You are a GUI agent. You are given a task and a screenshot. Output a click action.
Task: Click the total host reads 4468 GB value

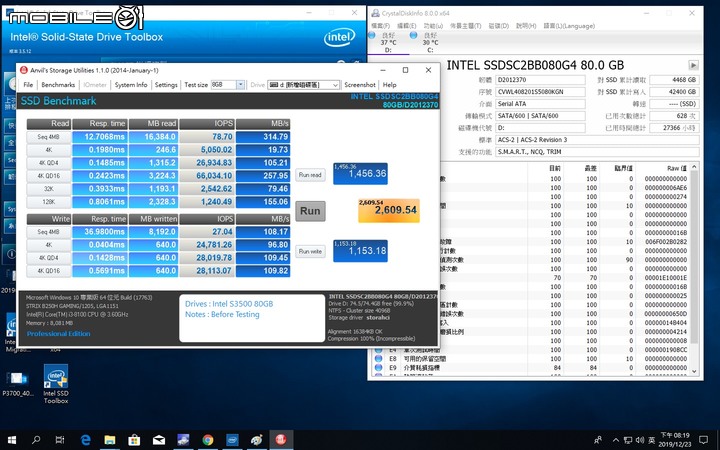(x=675, y=80)
